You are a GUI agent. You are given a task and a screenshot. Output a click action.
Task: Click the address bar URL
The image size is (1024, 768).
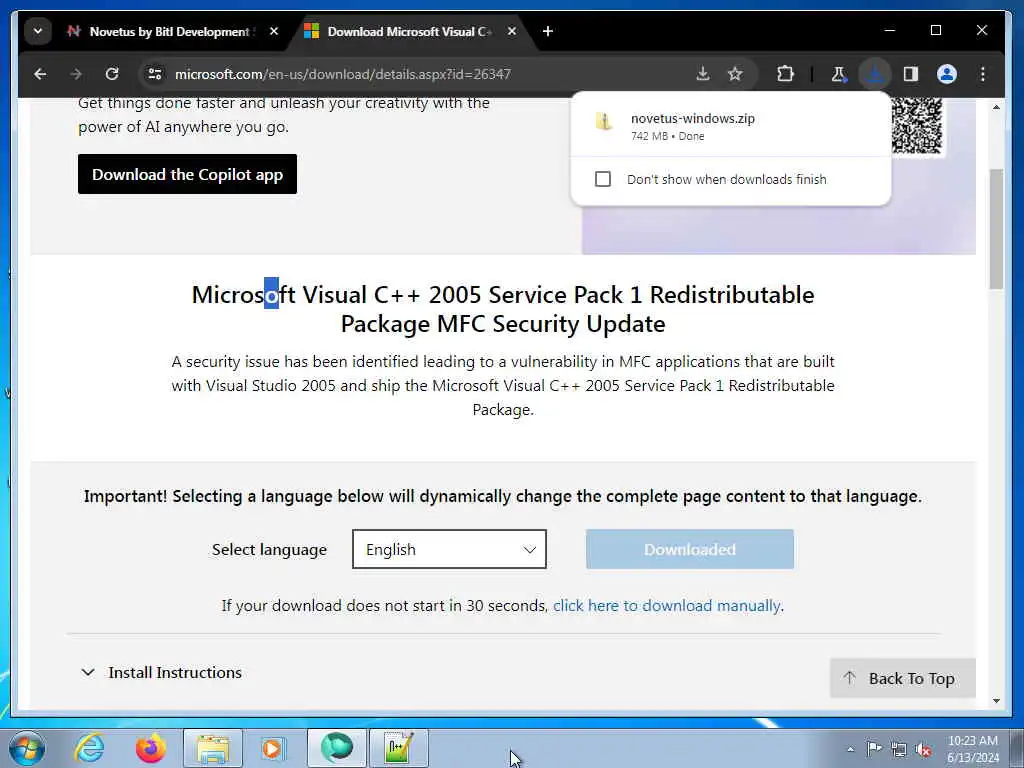(x=343, y=74)
